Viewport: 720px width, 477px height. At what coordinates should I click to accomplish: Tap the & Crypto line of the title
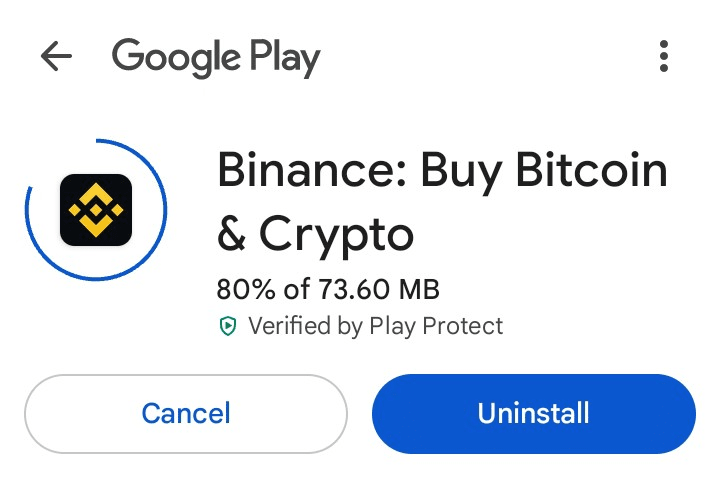point(315,234)
